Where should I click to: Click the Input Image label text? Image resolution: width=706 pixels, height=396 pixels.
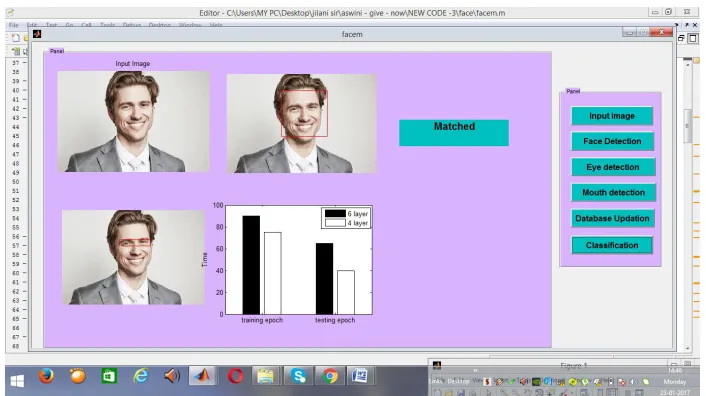click(x=133, y=64)
